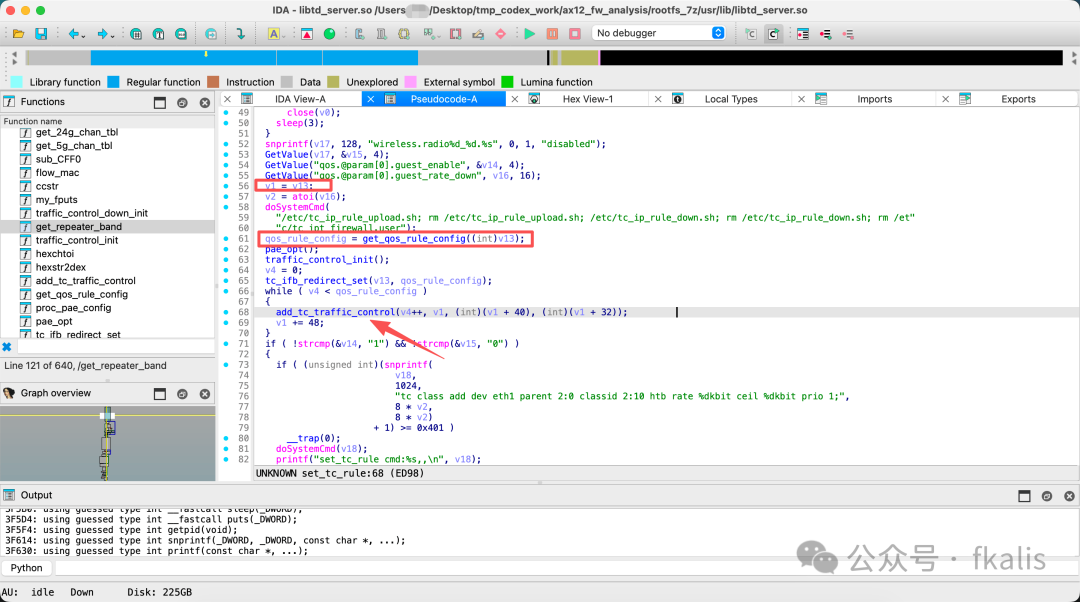
Task: Close the Output panel
Action: tap(1069, 496)
